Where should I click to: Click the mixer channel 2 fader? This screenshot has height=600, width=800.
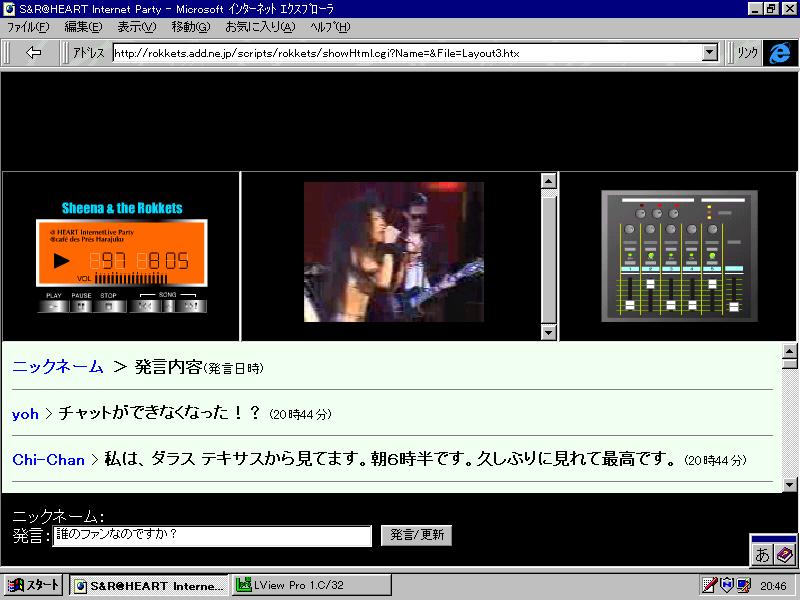tap(651, 284)
